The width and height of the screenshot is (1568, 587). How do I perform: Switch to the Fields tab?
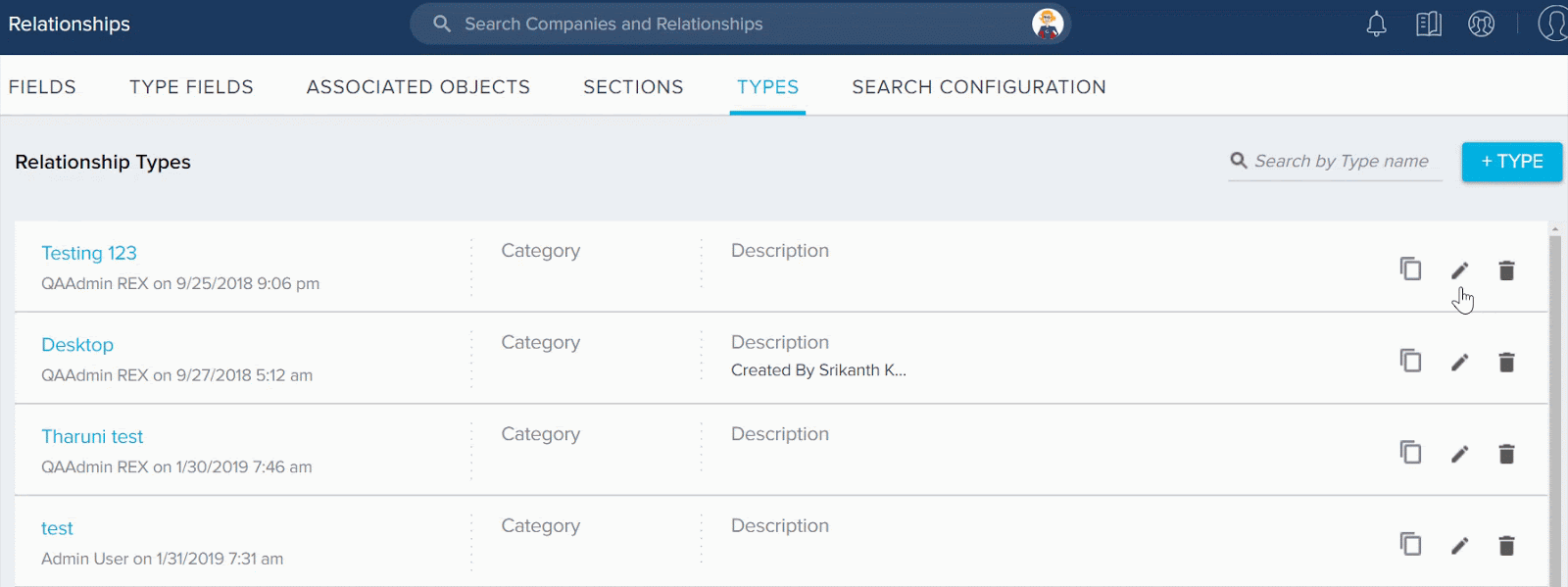[42, 86]
